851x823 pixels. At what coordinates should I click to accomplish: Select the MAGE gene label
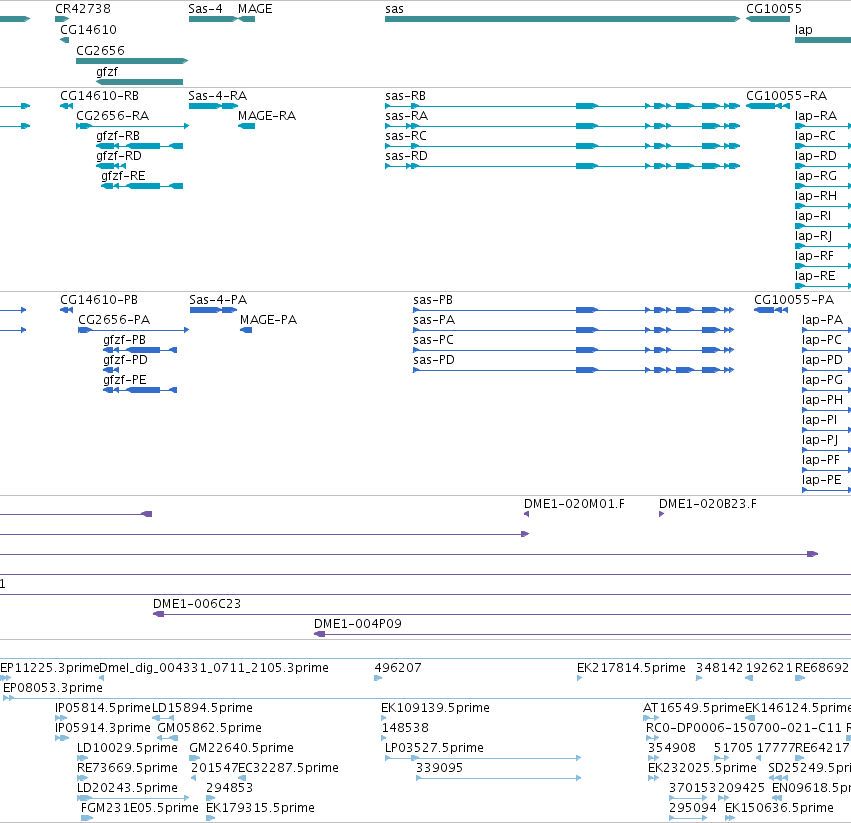[255, 9]
